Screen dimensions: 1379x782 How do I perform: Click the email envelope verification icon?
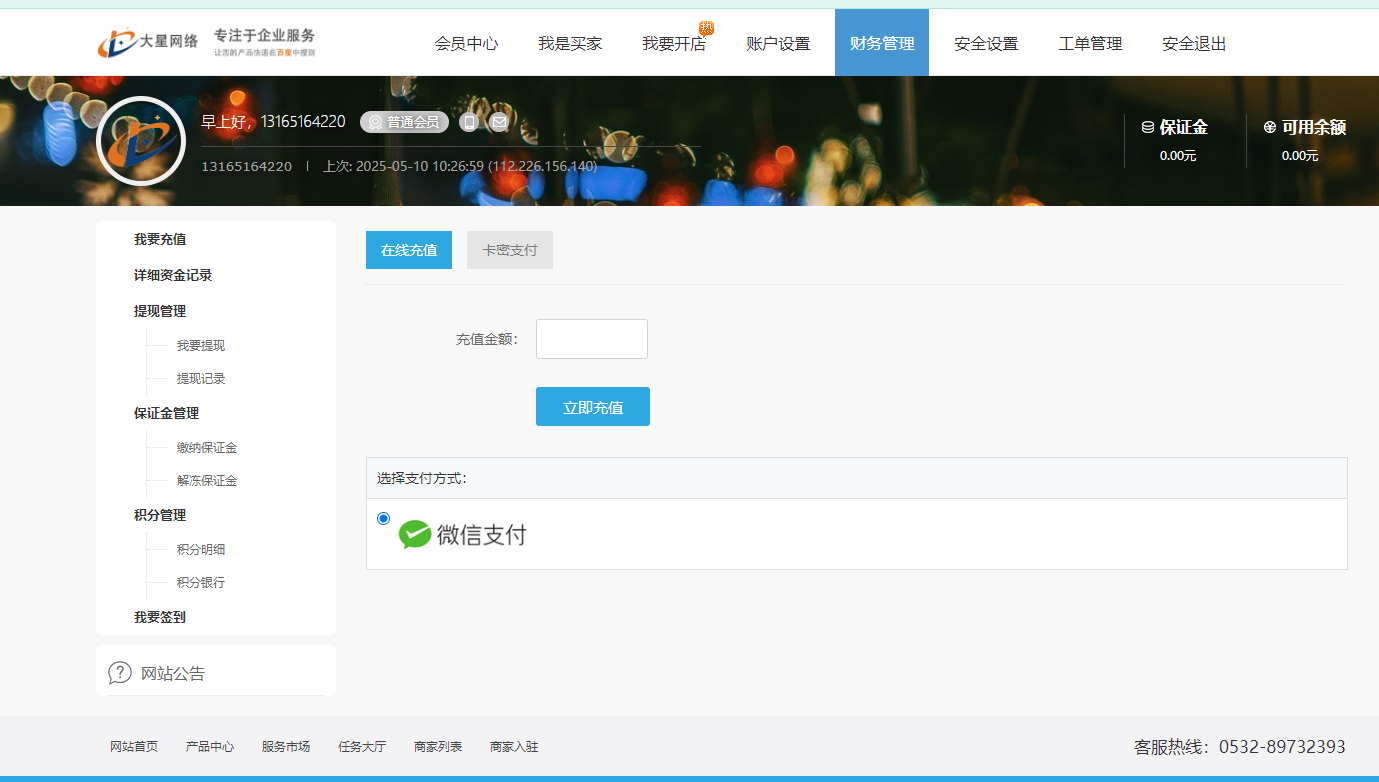coord(499,122)
